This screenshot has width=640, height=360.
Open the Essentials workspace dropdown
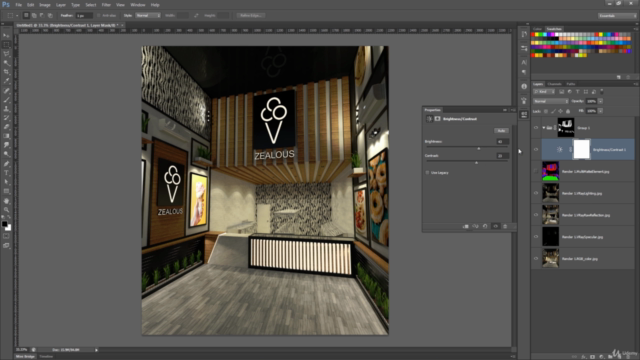(617, 16)
